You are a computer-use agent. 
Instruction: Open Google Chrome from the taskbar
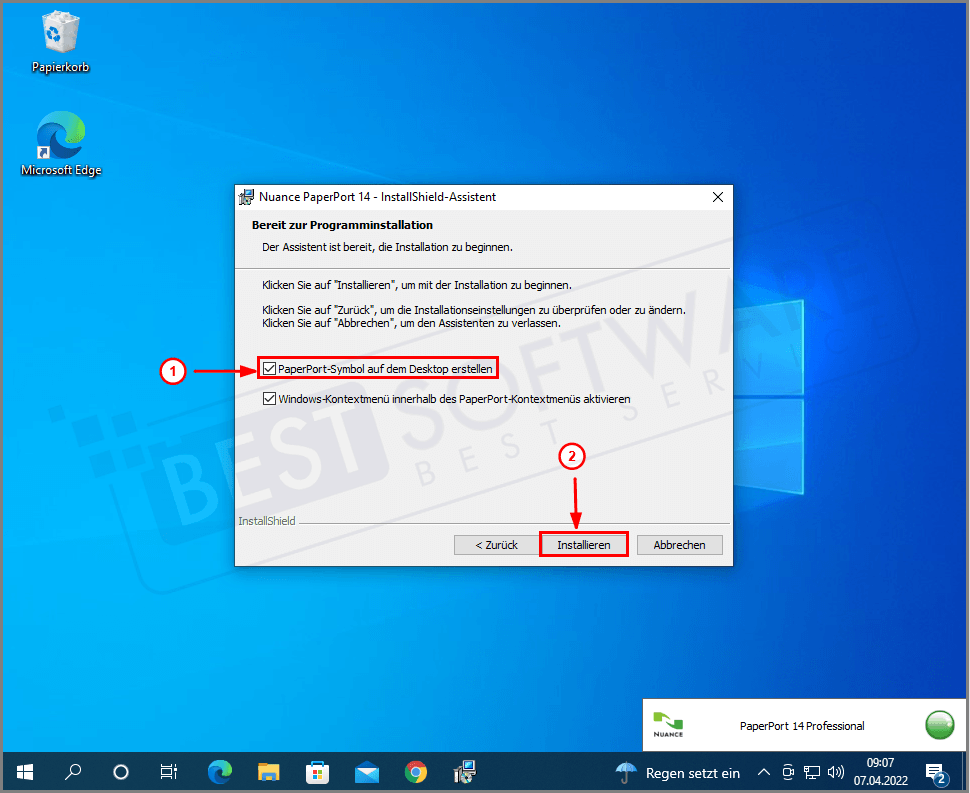point(416,772)
